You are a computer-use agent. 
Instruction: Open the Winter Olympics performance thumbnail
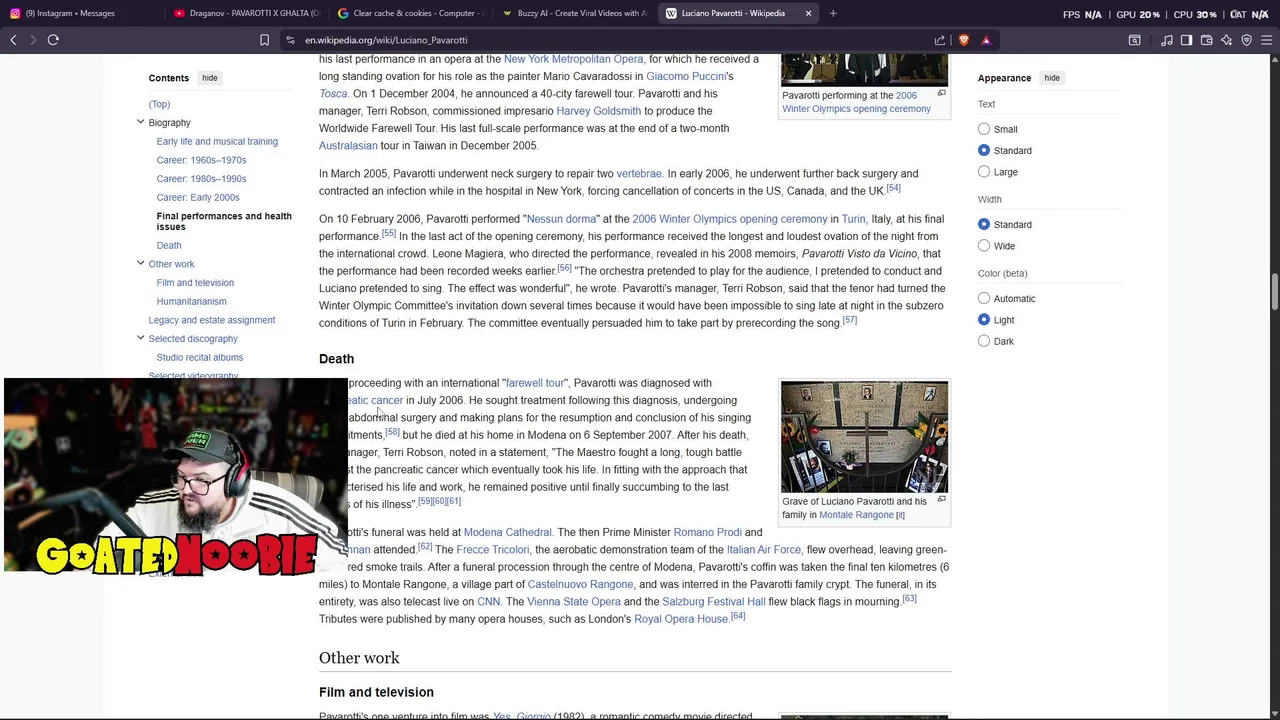pyautogui.click(x=864, y=69)
